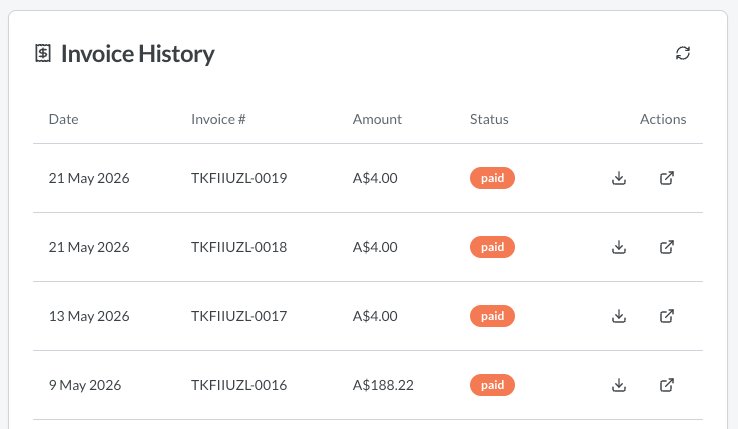Click the 9 May 2026 date cell

pyautogui.click(x=85, y=385)
